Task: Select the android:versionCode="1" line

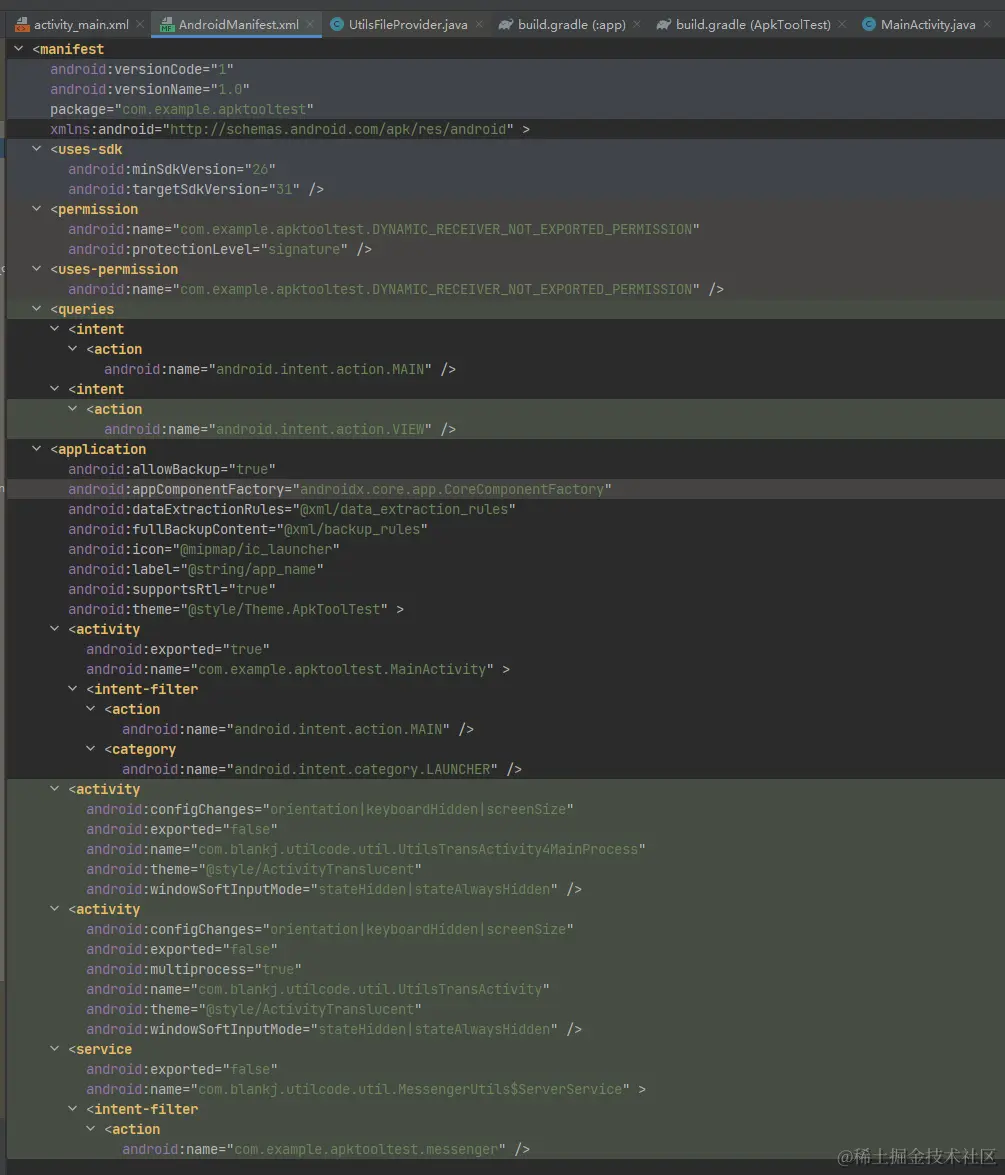Action: (142, 69)
